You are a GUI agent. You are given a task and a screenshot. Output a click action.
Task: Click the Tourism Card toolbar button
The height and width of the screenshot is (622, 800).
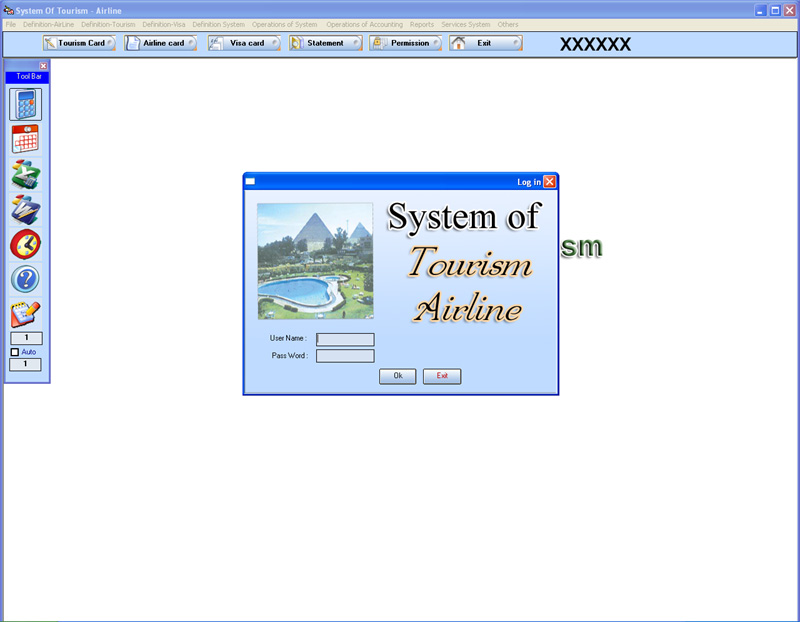tap(80, 43)
